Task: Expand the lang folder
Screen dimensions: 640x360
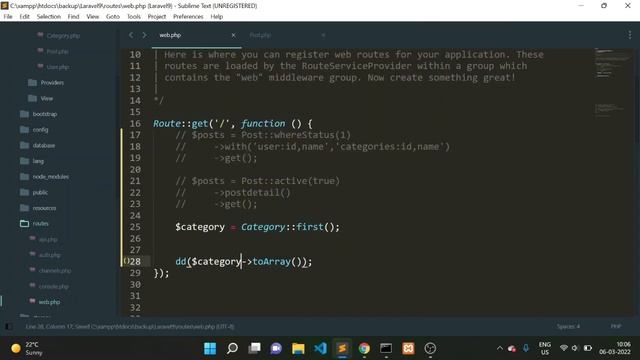Action: [38, 161]
